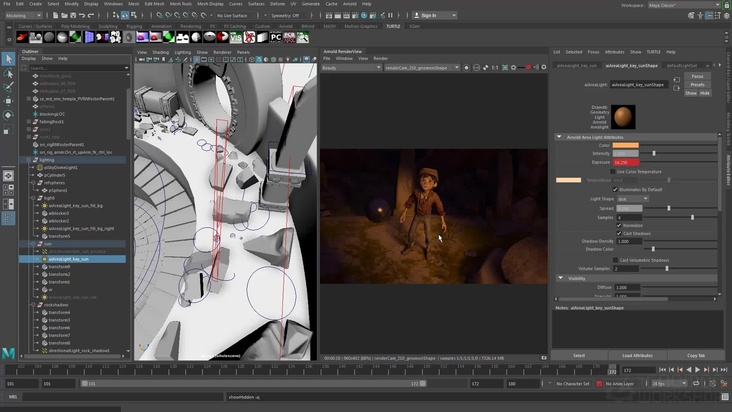
Task: Activate the Paint Selection tool
Action: click(x=8, y=87)
